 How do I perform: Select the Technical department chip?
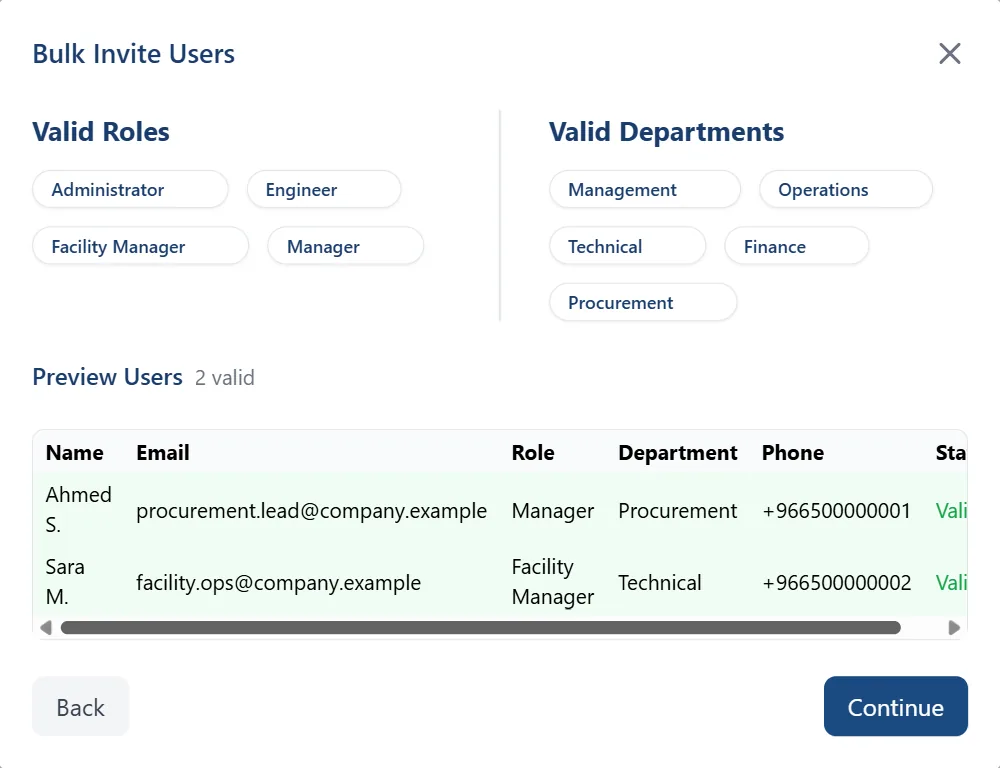click(x=628, y=246)
